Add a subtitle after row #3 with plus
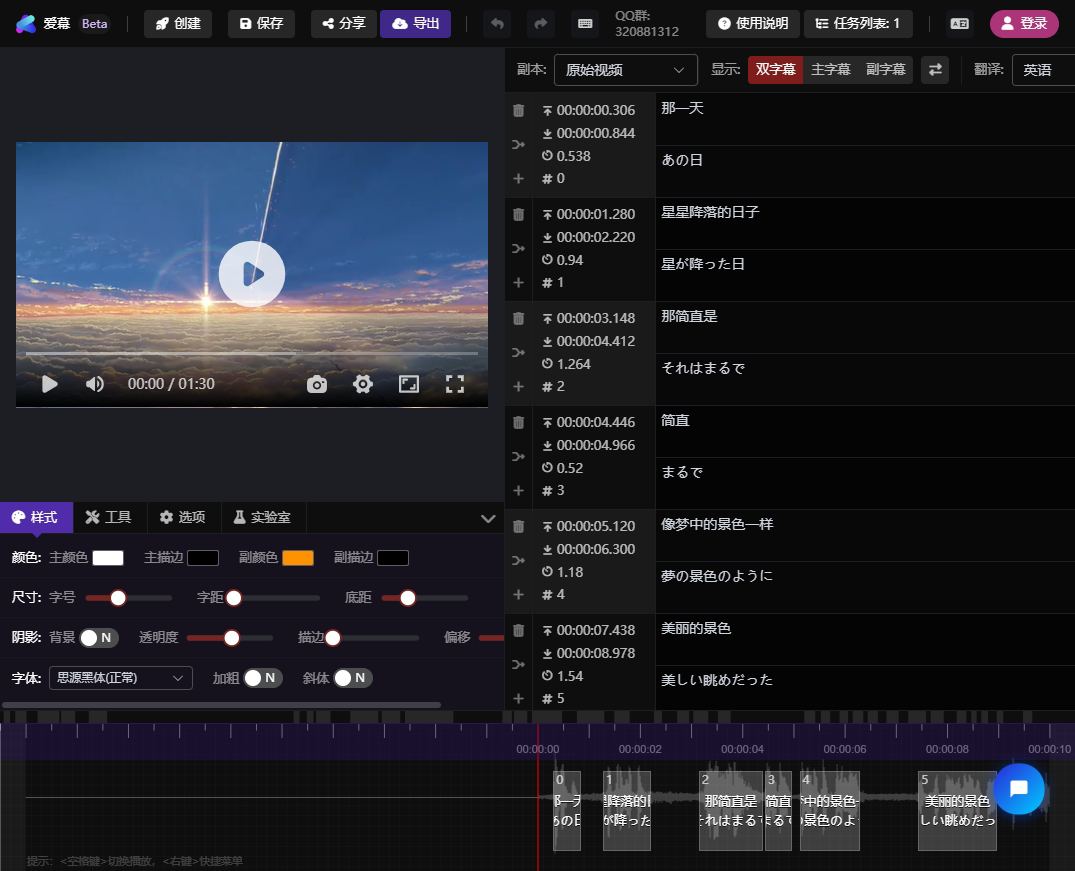 [x=518, y=490]
